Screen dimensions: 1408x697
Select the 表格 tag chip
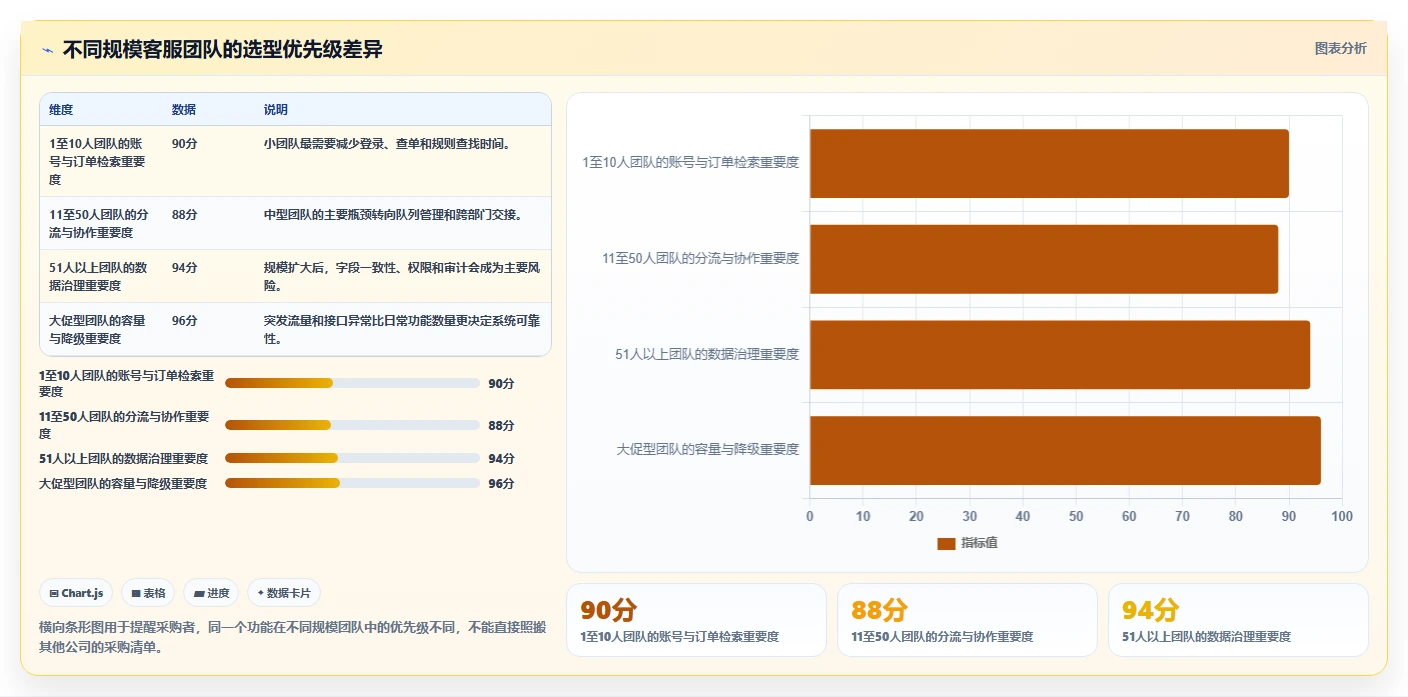tap(148, 593)
